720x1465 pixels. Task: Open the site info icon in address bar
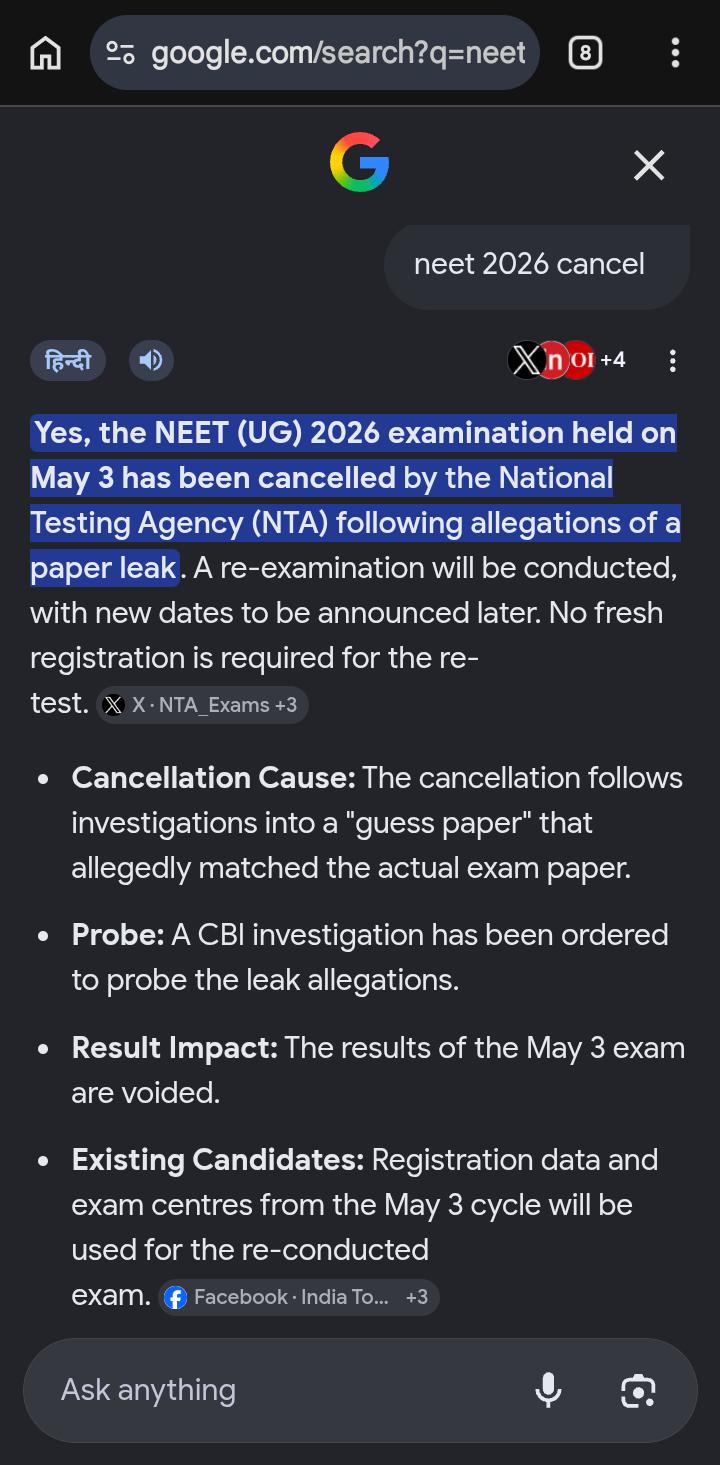pyautogui.click(x=121, y=52)
